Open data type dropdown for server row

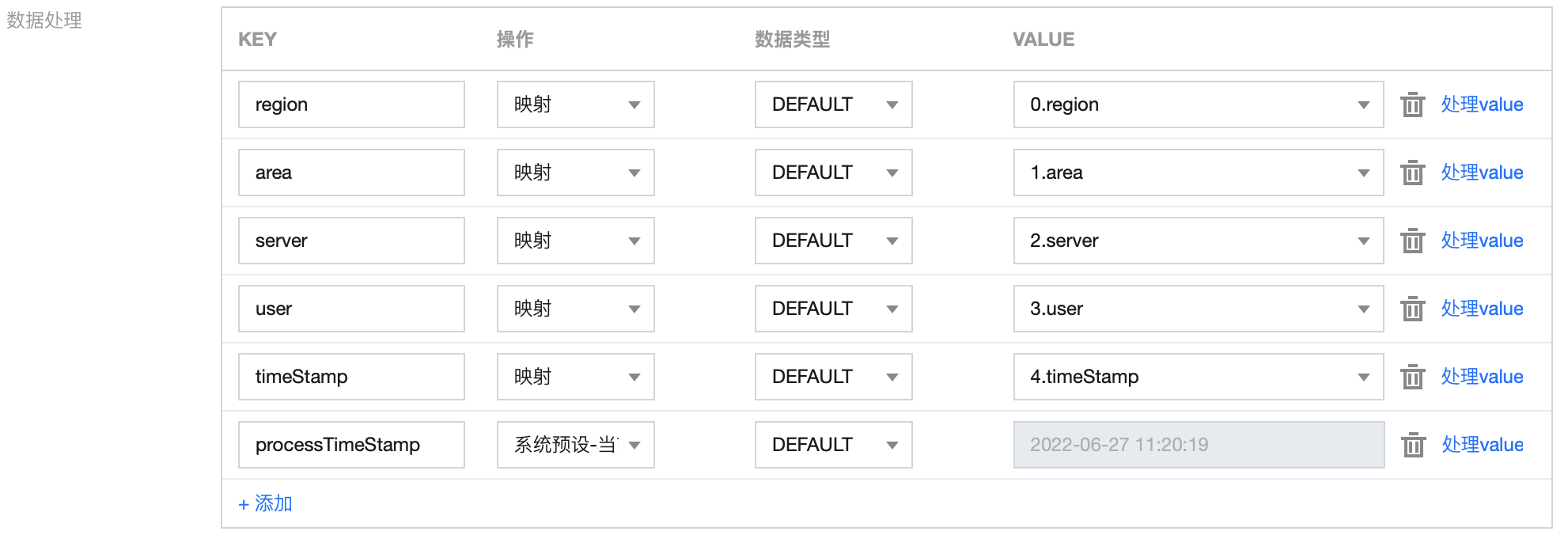click(x=833, y=241)
